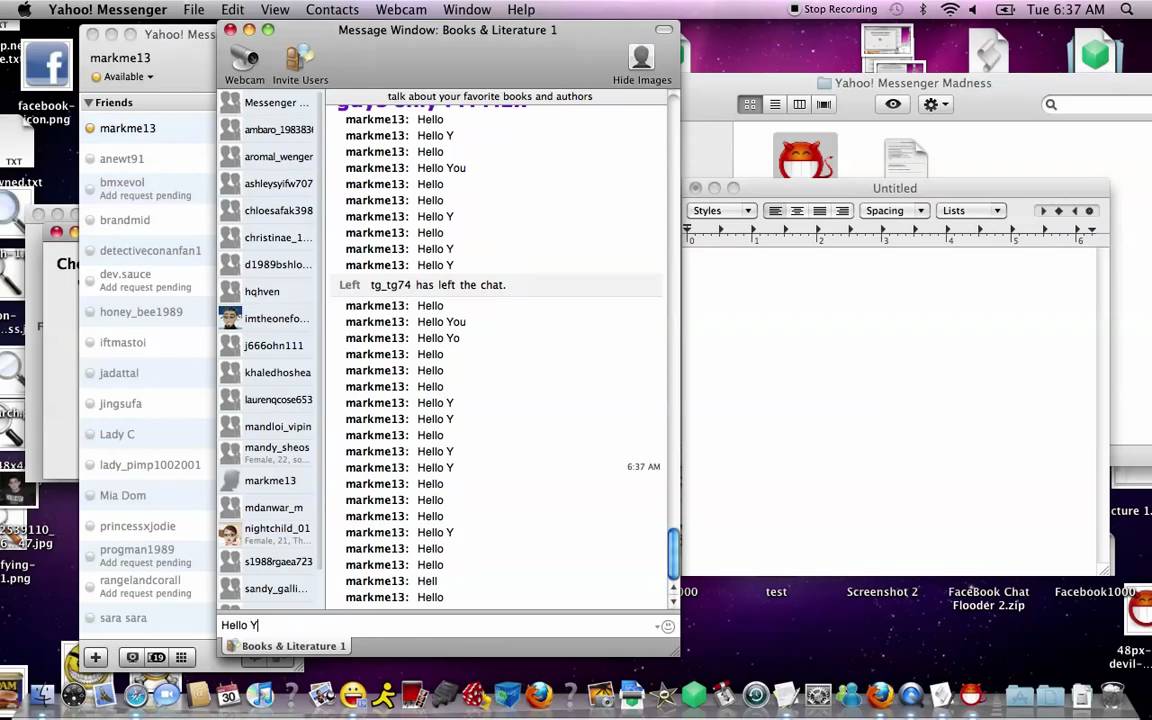
Task: Add a contact with the plus button
Action: coord(96,657)
